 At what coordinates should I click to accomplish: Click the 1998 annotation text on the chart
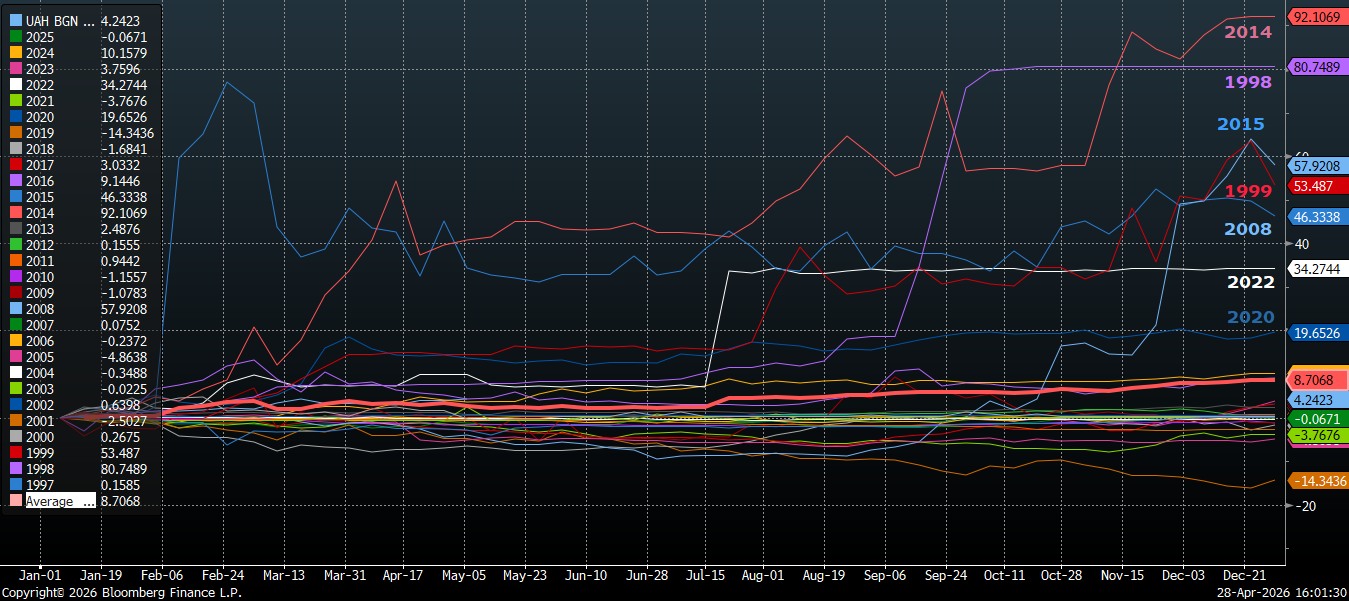tap(1248, 82)
